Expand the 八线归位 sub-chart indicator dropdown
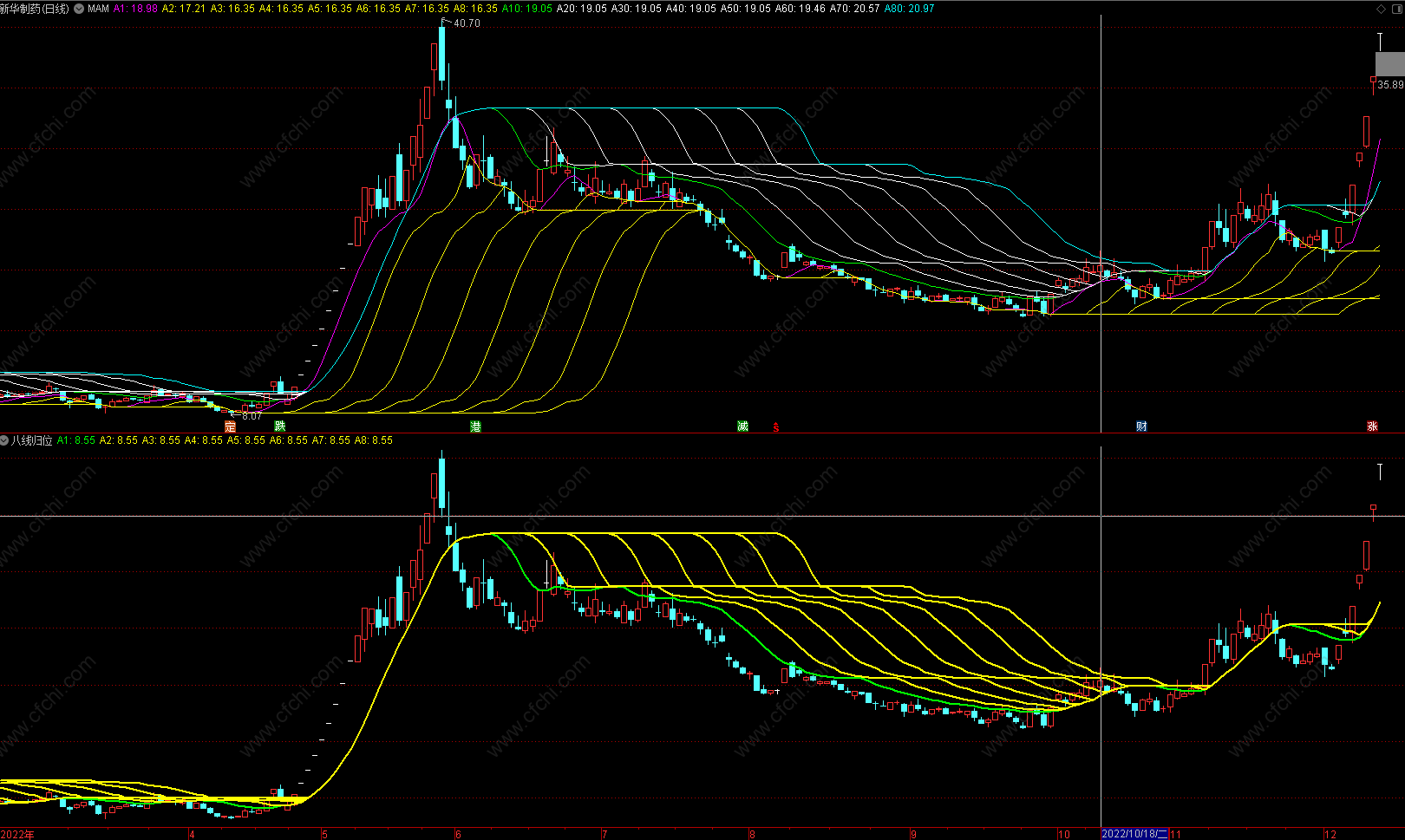The image size is (1405, 840). [x=5, y=440]
